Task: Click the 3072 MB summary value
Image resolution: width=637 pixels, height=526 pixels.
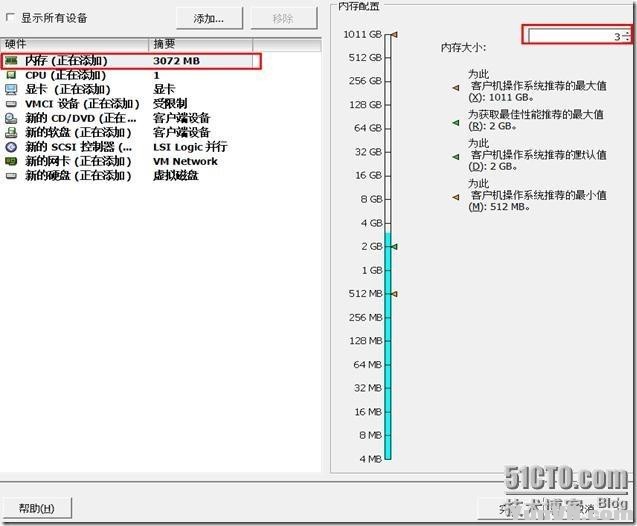Action: tap(176, 61)
